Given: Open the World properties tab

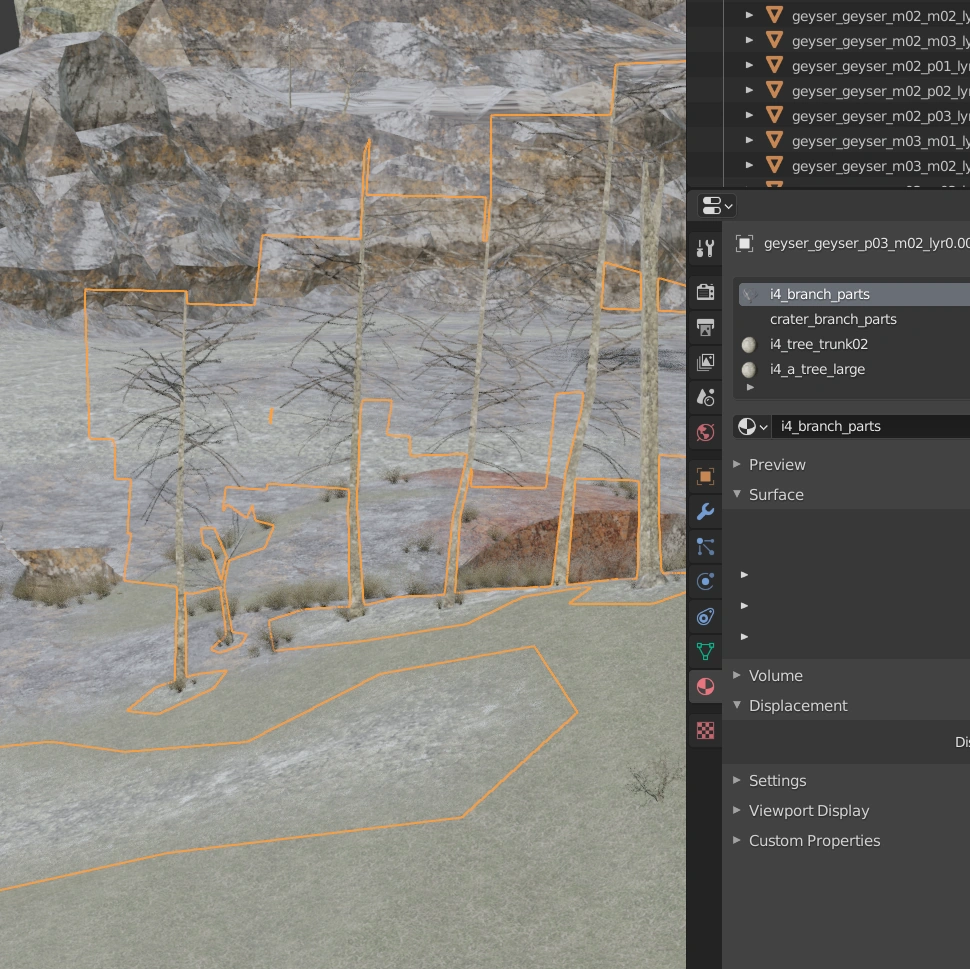Looking at the screenshot, I should pos(705,432).
